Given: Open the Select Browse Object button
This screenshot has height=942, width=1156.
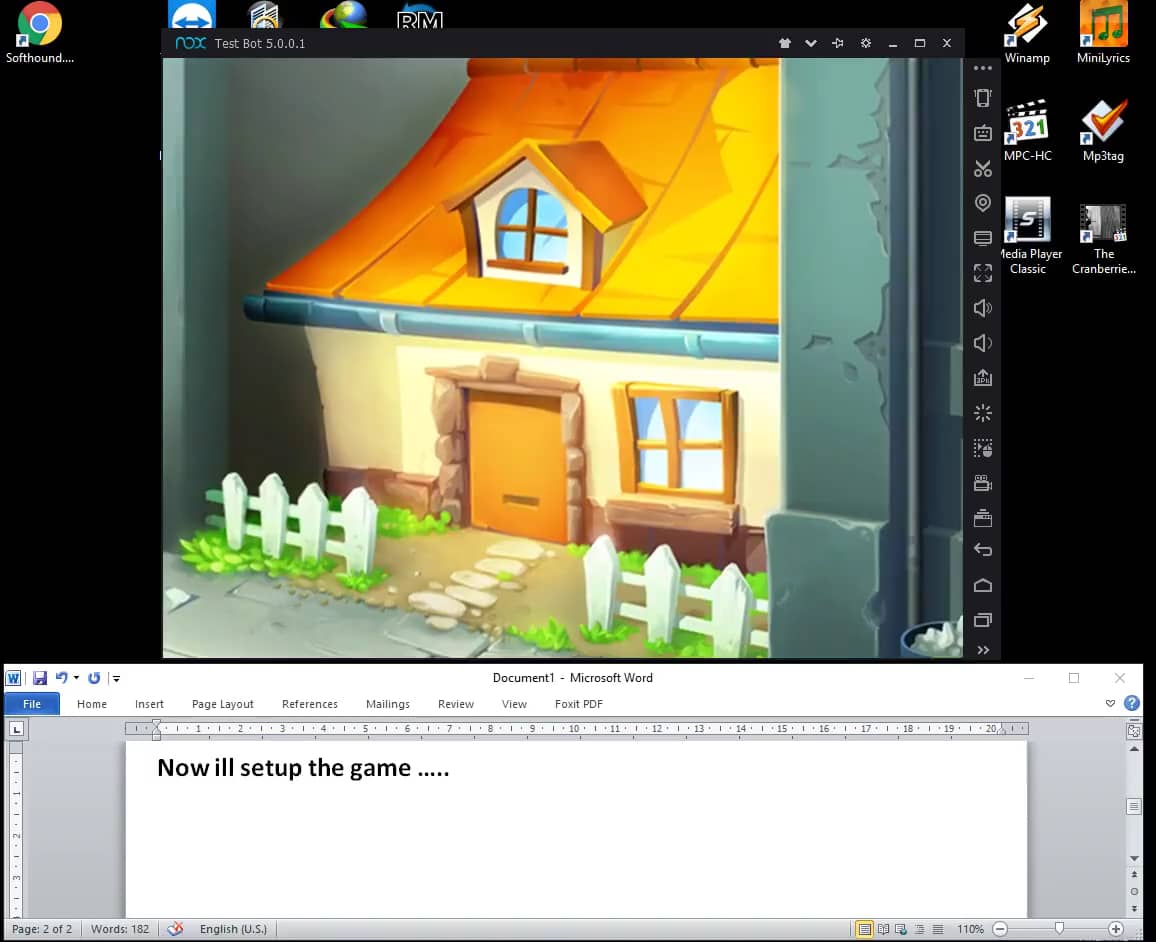Looking at the screenshot, I should 1134,891.
